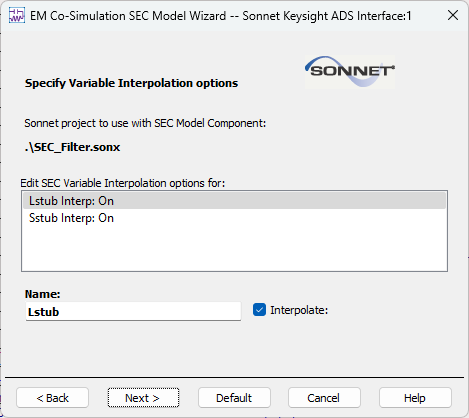Click the '.\SEC_Filter.sonx' project path text
469x418 pixels.
(x=72, y=147)
